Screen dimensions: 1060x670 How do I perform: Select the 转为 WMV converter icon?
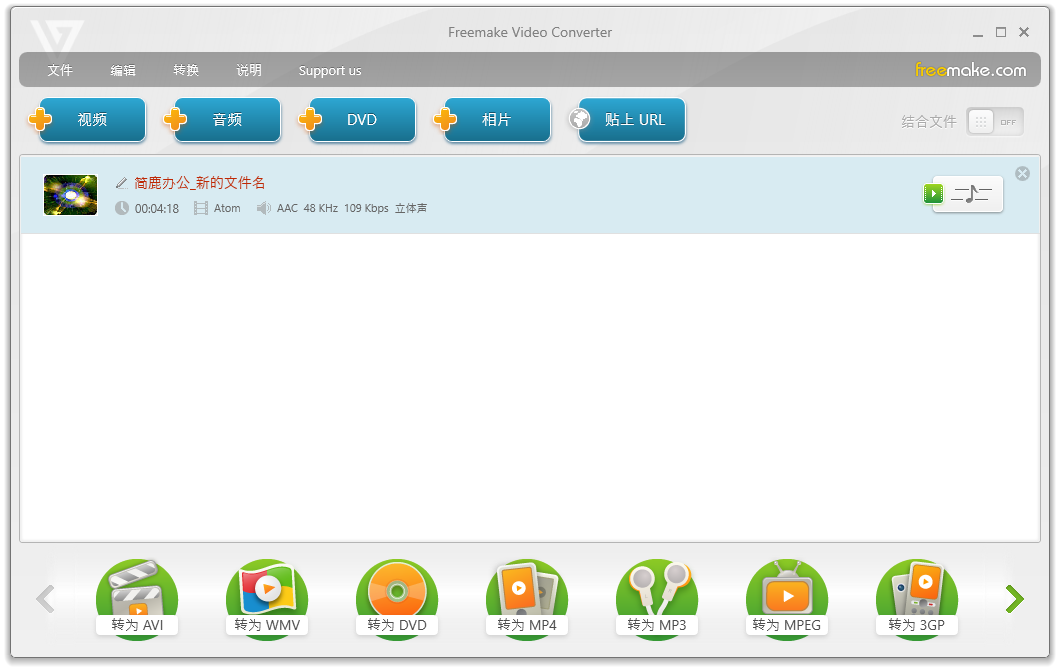(x=267, y=597)
